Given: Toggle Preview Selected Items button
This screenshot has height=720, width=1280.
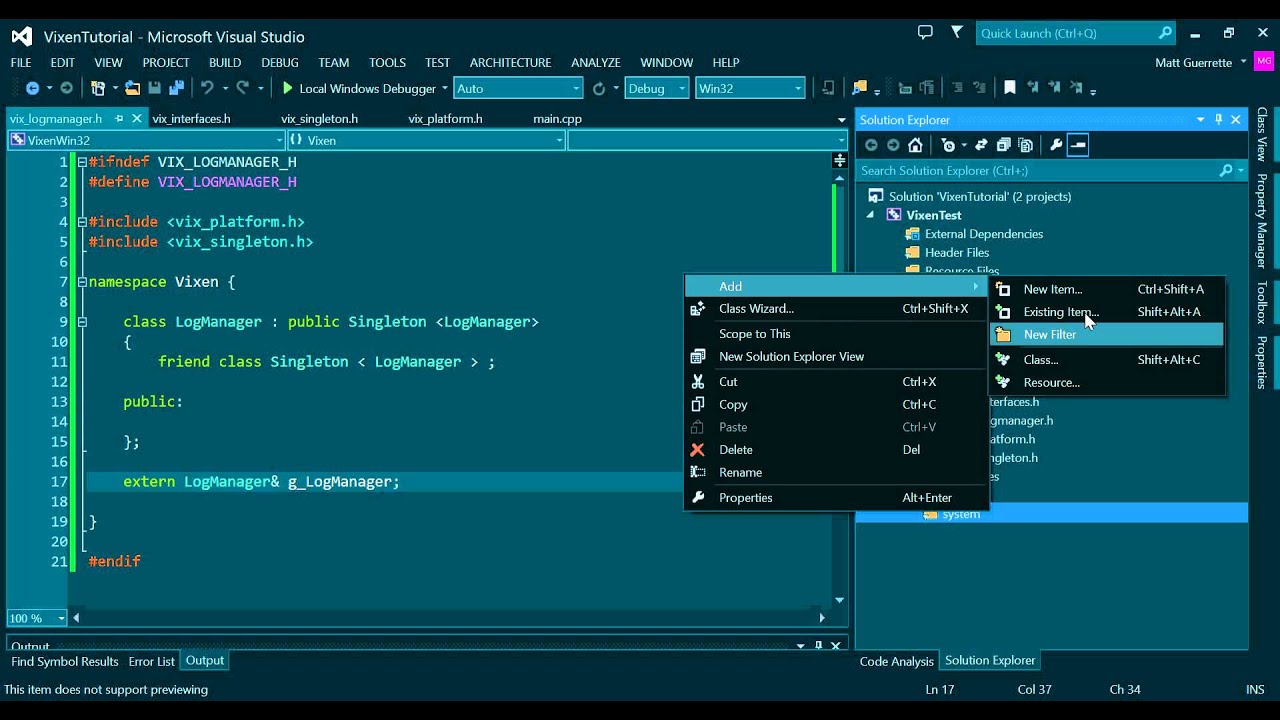Looking at the screenshot, I should (x=1077, y=145).
